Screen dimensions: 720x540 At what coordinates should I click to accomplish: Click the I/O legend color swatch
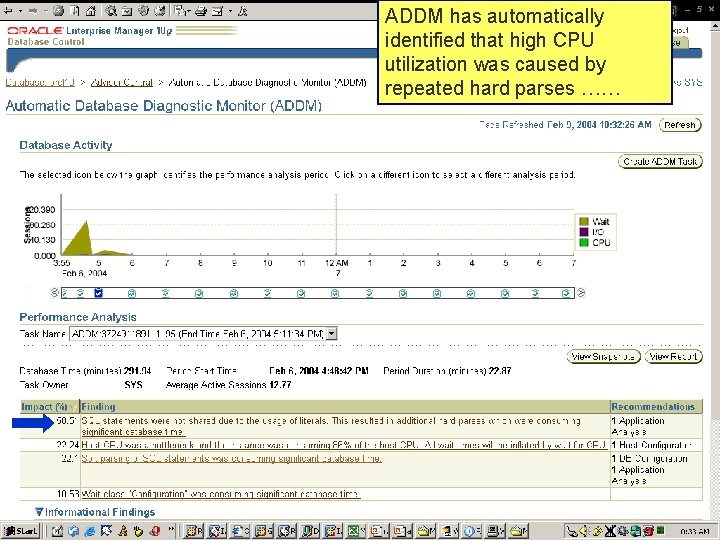[584, 232]
